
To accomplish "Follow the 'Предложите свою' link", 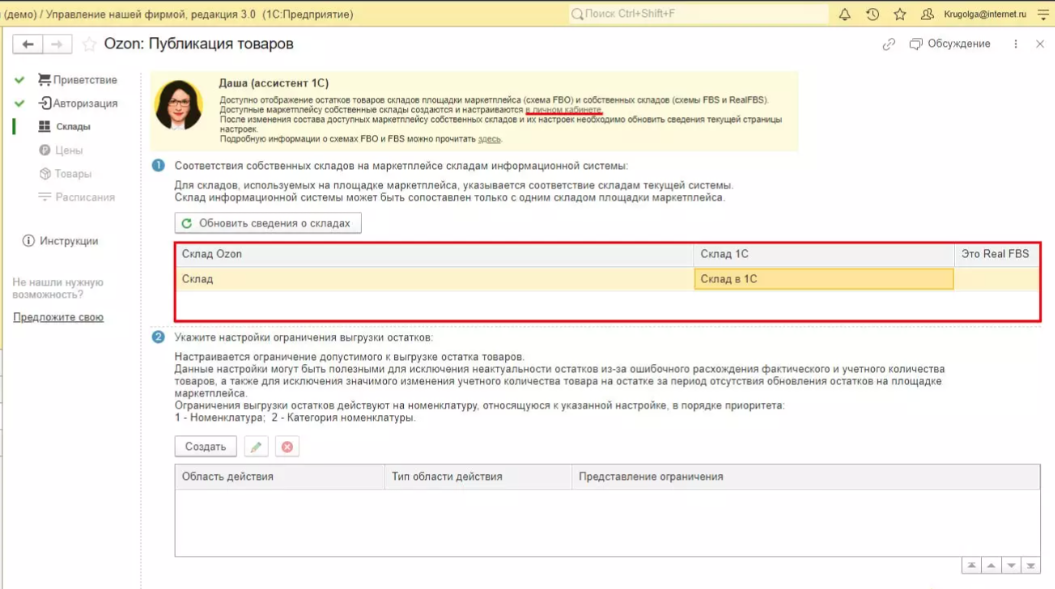I will 58,317.
